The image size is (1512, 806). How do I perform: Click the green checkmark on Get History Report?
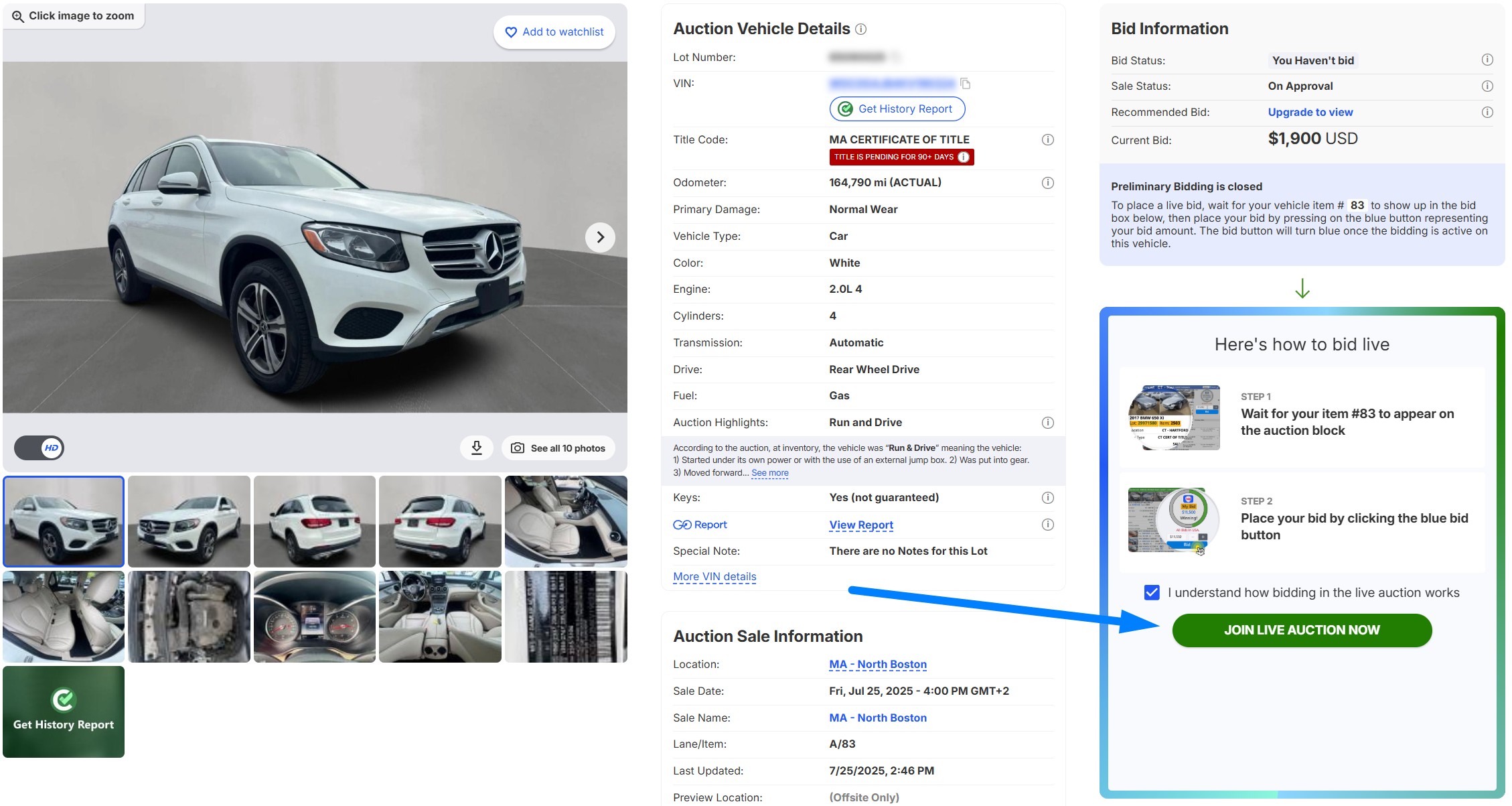pyautogui.click(x=846, y=108)
